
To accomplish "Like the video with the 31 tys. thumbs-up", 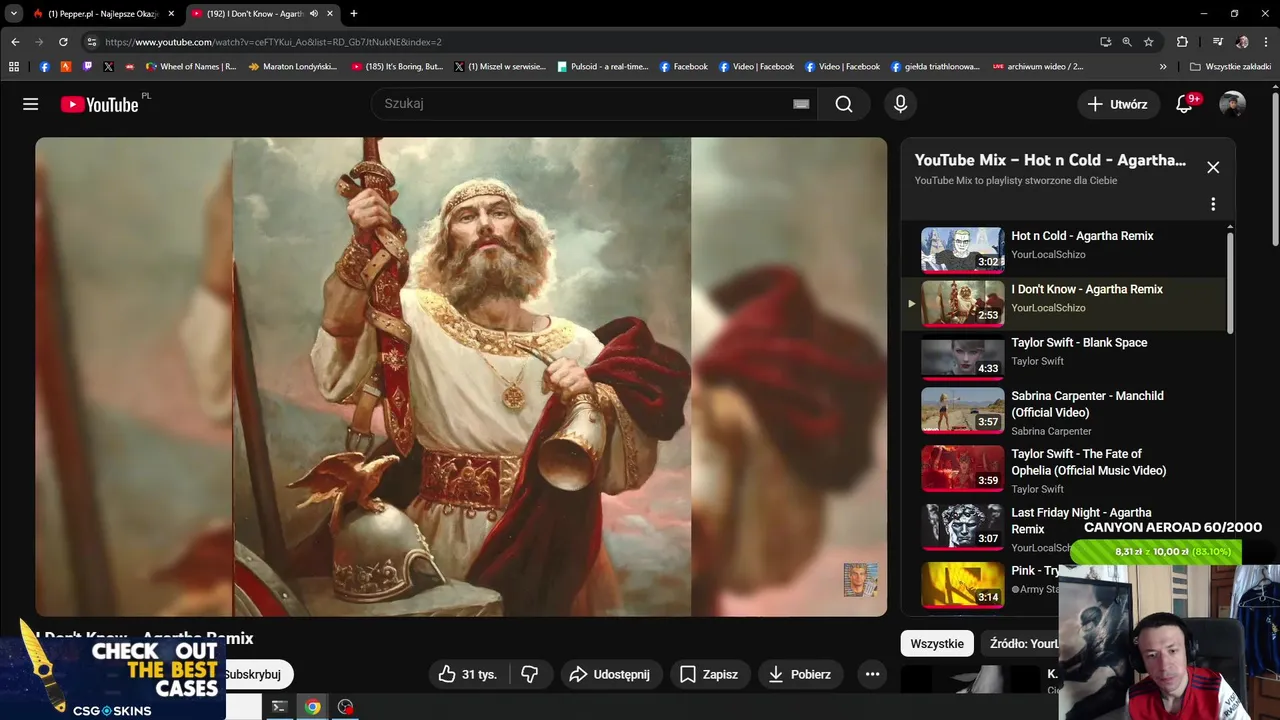I will (x=467, y=674).
